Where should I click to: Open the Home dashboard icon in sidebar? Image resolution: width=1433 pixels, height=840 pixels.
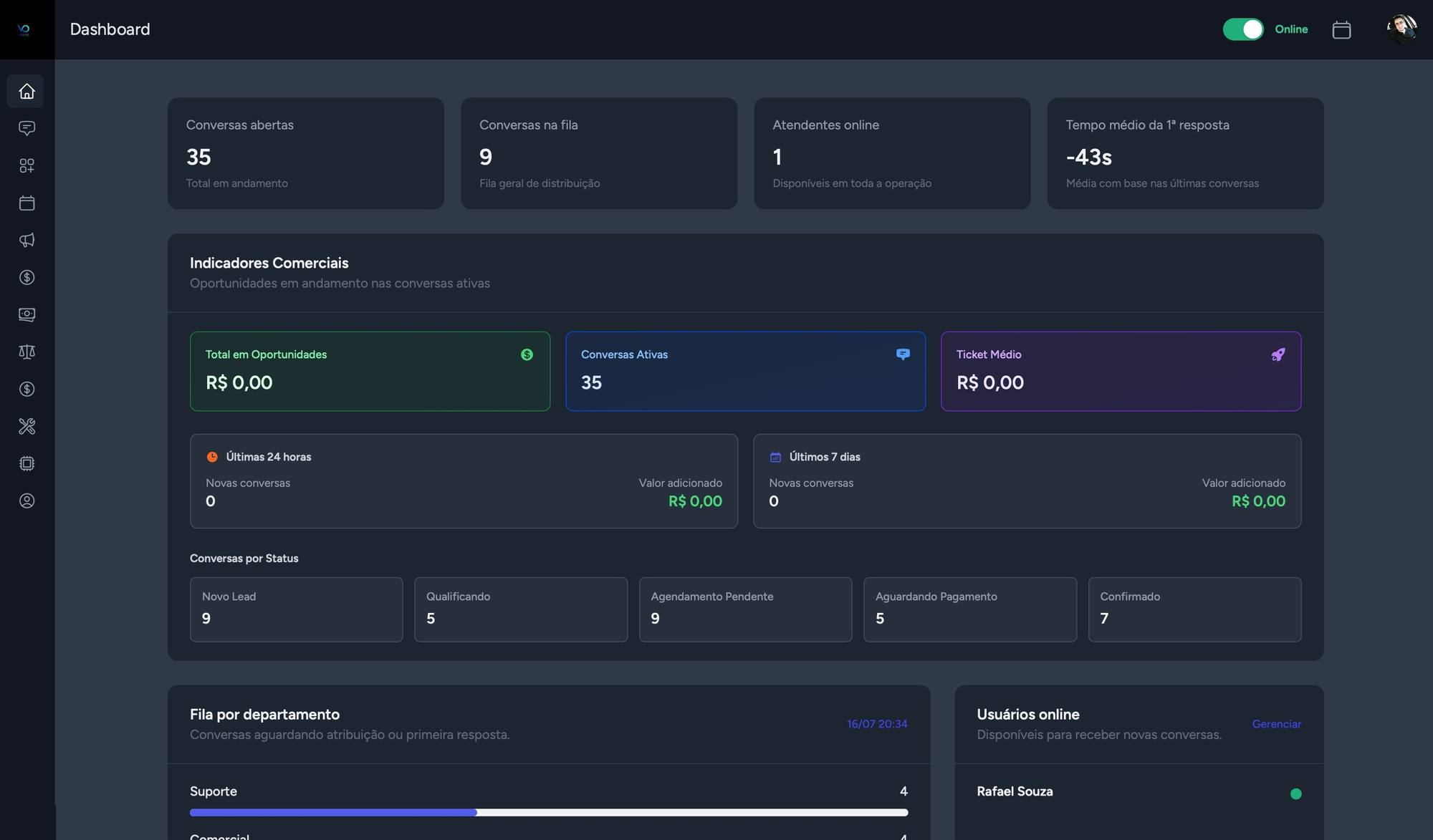tap(27, 92)
